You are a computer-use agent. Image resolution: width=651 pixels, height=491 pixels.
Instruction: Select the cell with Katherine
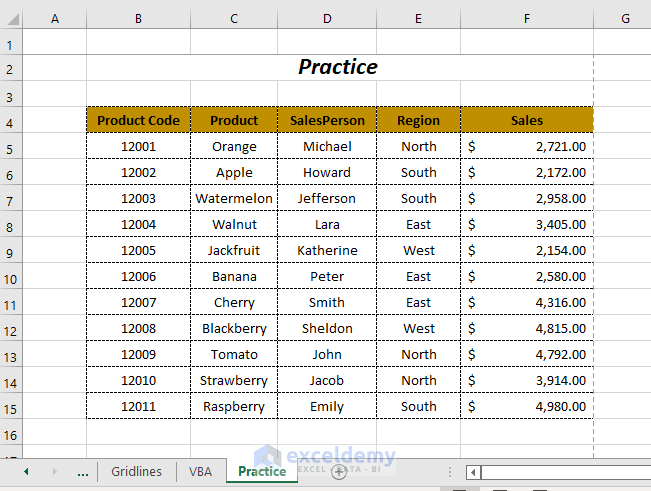pos(327,250)
